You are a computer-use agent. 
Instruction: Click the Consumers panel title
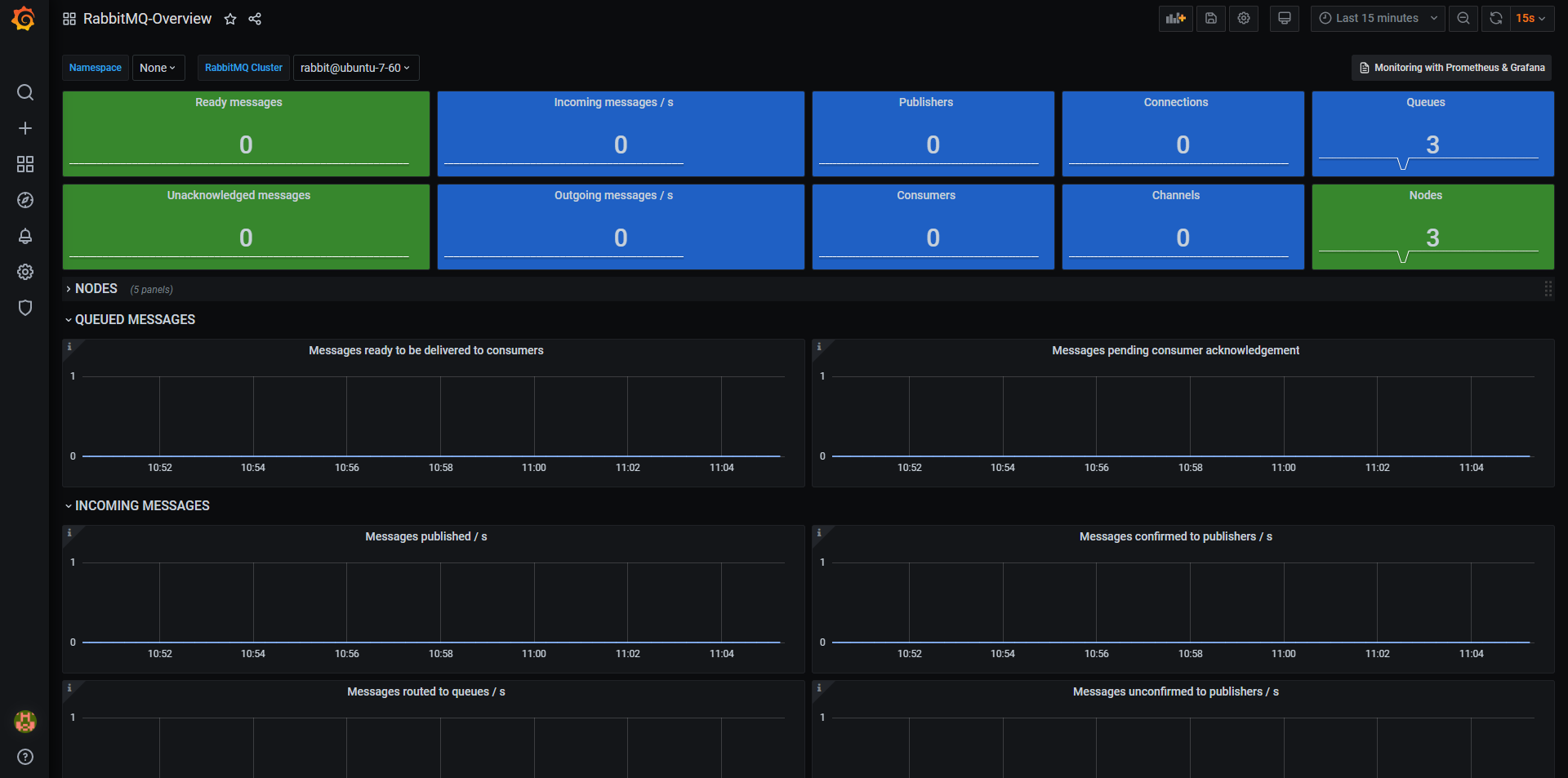point(926,195)
